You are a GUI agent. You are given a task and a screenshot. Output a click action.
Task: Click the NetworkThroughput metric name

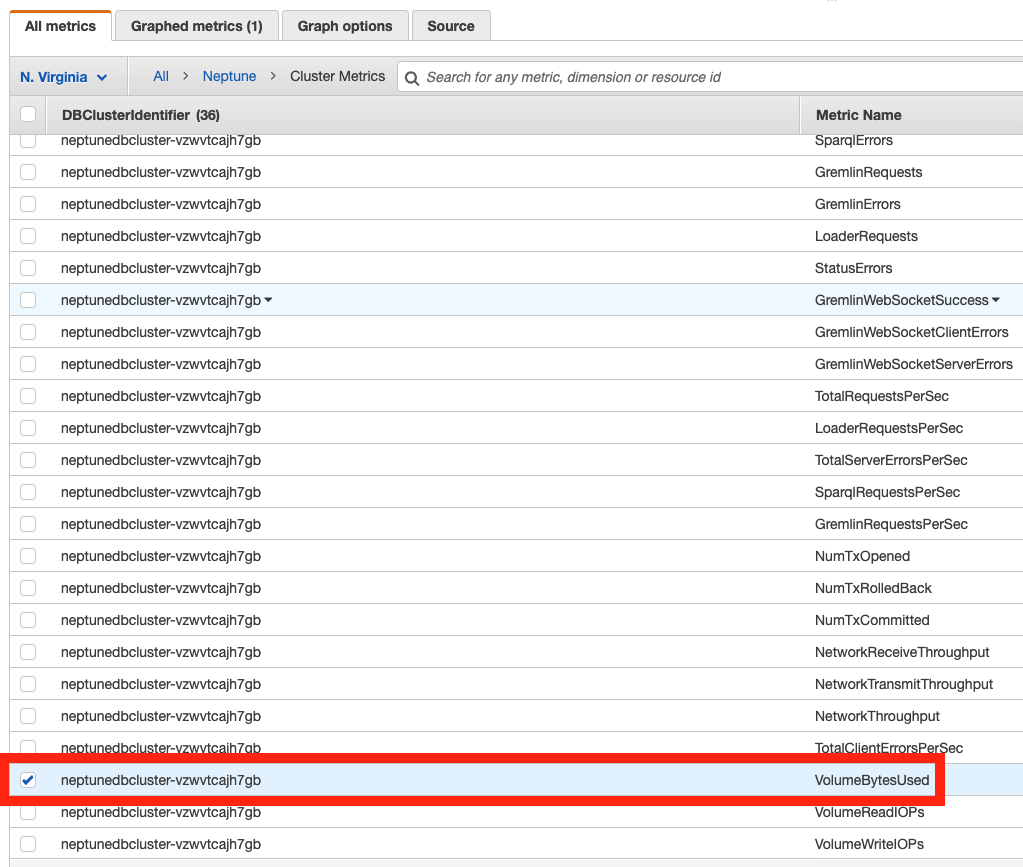pos(877,716)
